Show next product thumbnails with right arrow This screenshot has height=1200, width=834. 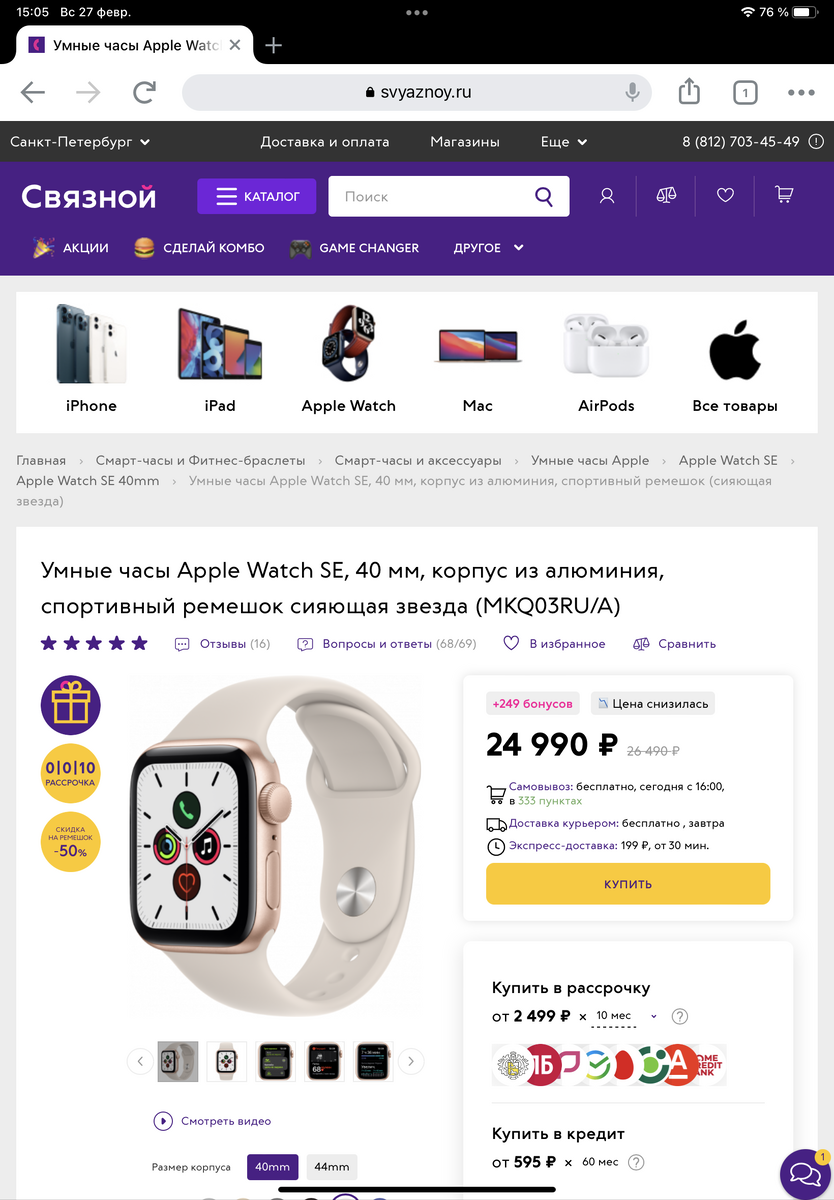[x=411, y=1062]
